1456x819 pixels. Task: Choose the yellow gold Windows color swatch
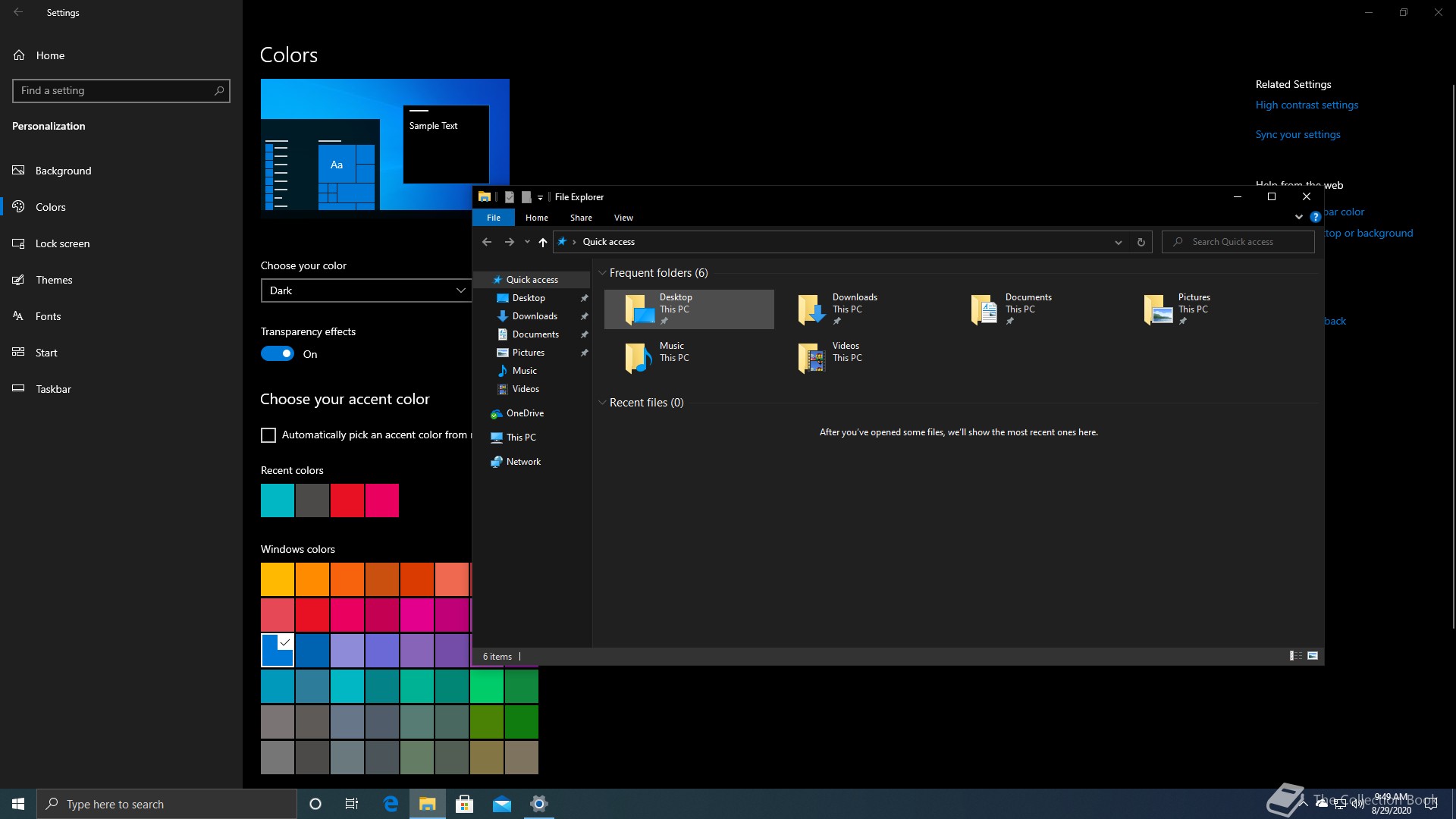(278, 579)
